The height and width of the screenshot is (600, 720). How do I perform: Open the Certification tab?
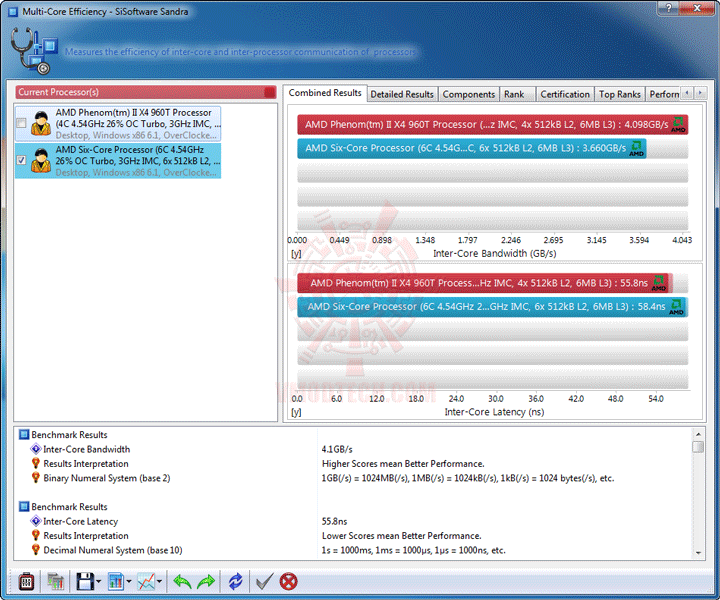565,94
